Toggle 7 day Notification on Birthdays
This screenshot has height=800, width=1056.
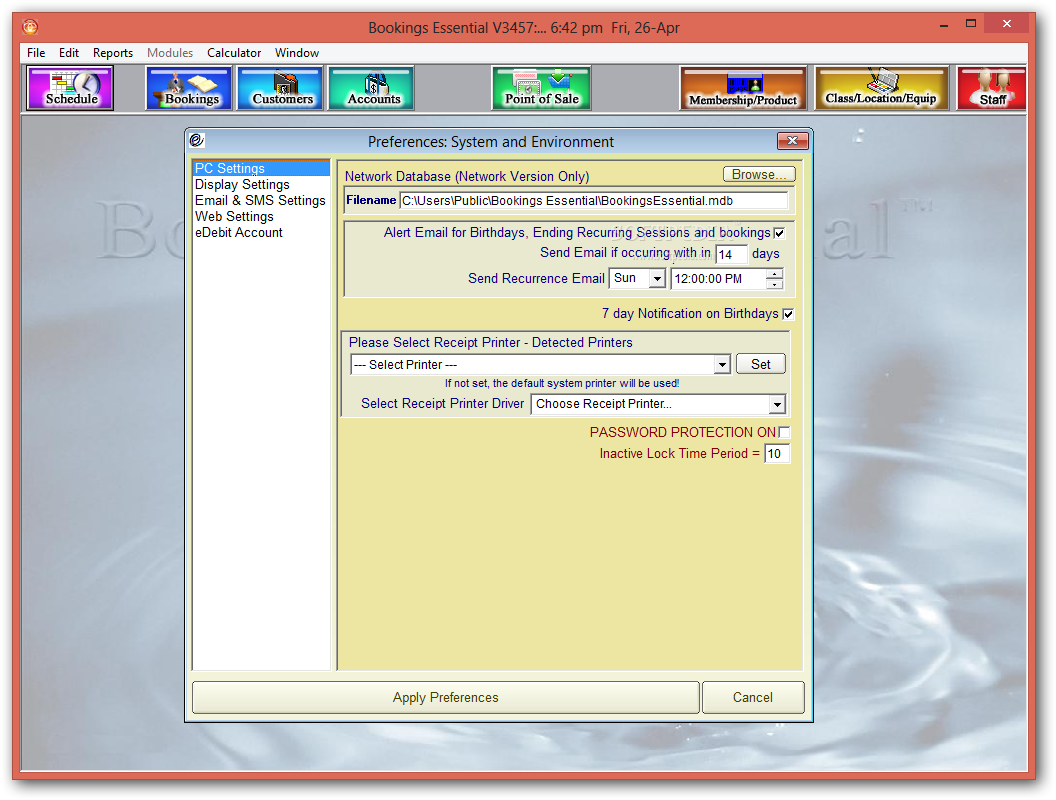pyautogui.click(x=788, y=314)
